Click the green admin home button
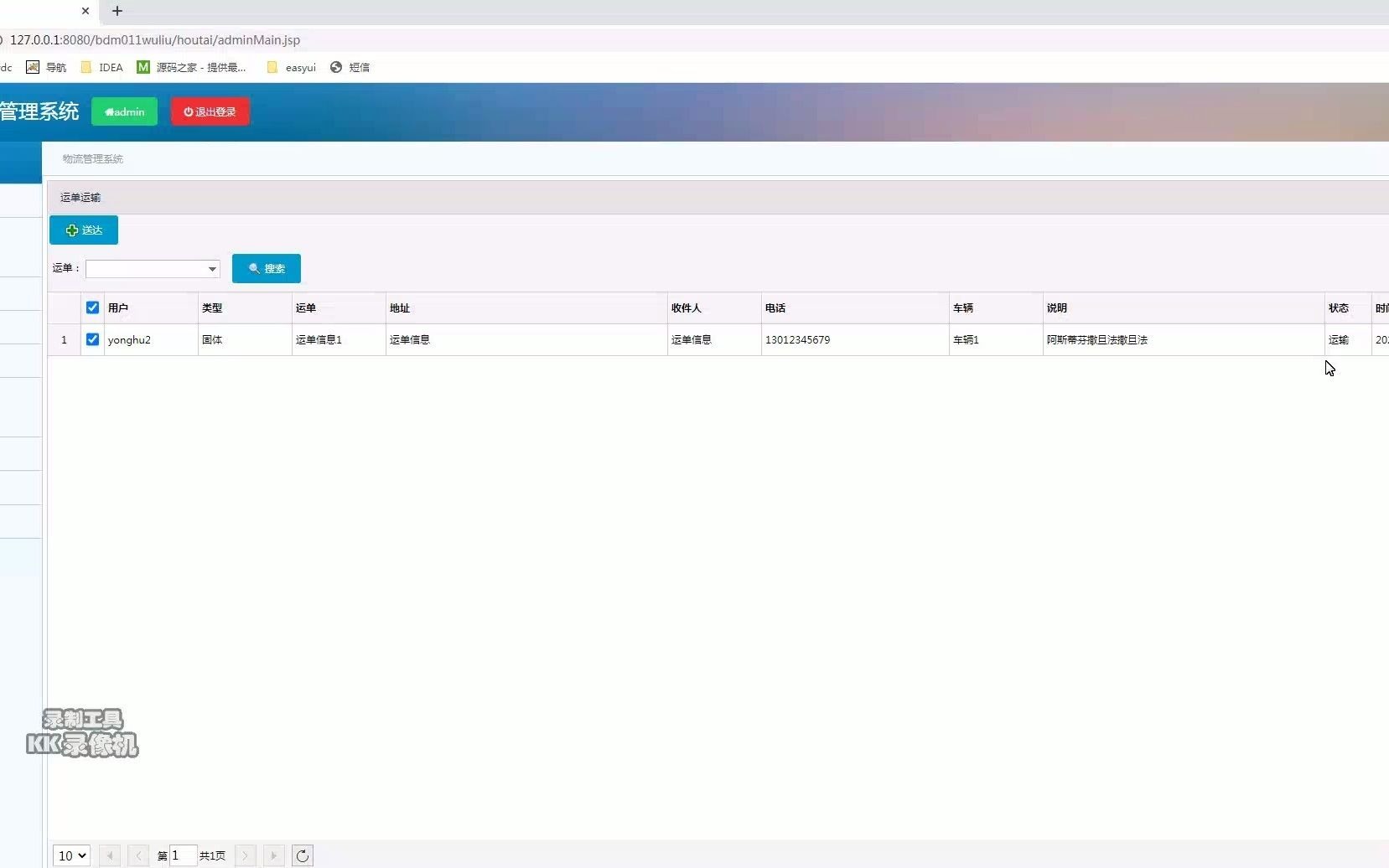1389x868 pixels. pyautogui.click(x=124, y=111)
